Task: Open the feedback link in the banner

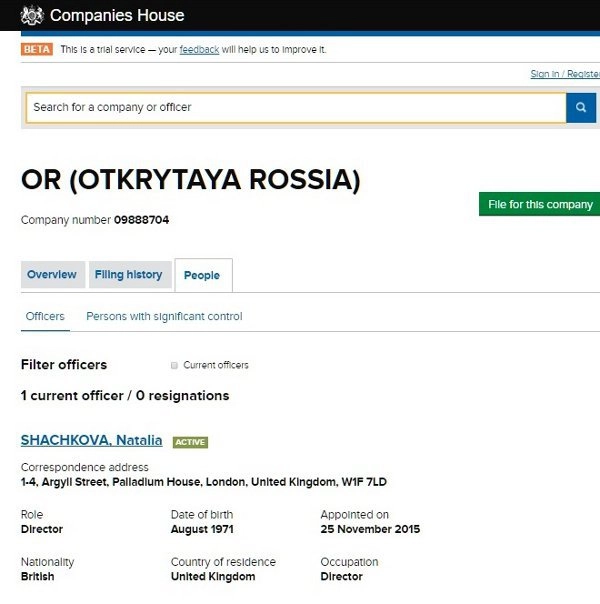Action: (x=199, y=50)
